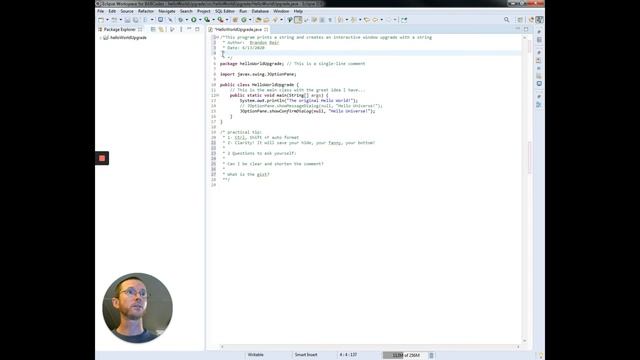Open the Source menu
This screenshot has height=360, width=640.
click(127, 11)
